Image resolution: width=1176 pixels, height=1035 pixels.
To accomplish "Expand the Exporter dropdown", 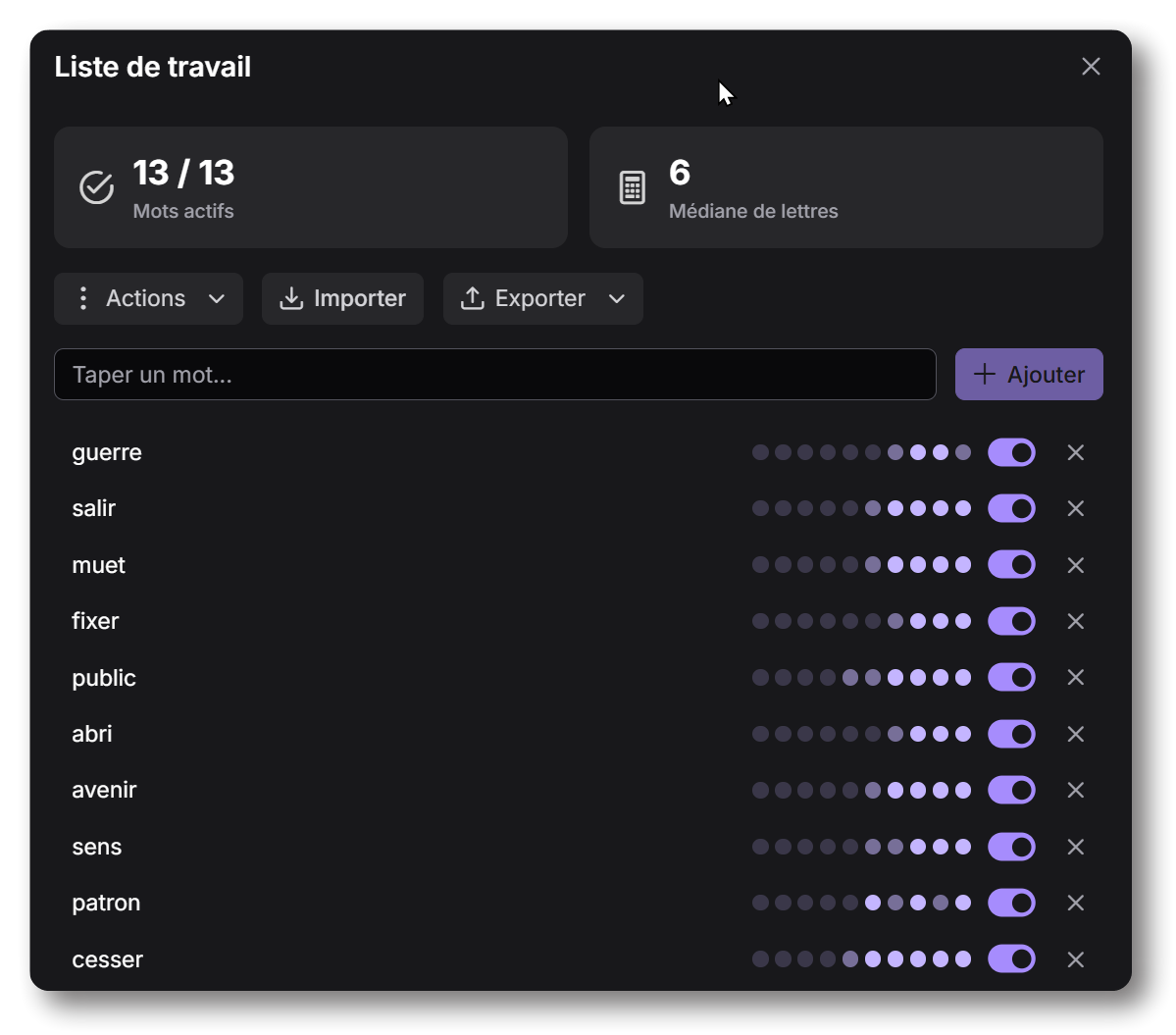I will [x=541, y=298].
